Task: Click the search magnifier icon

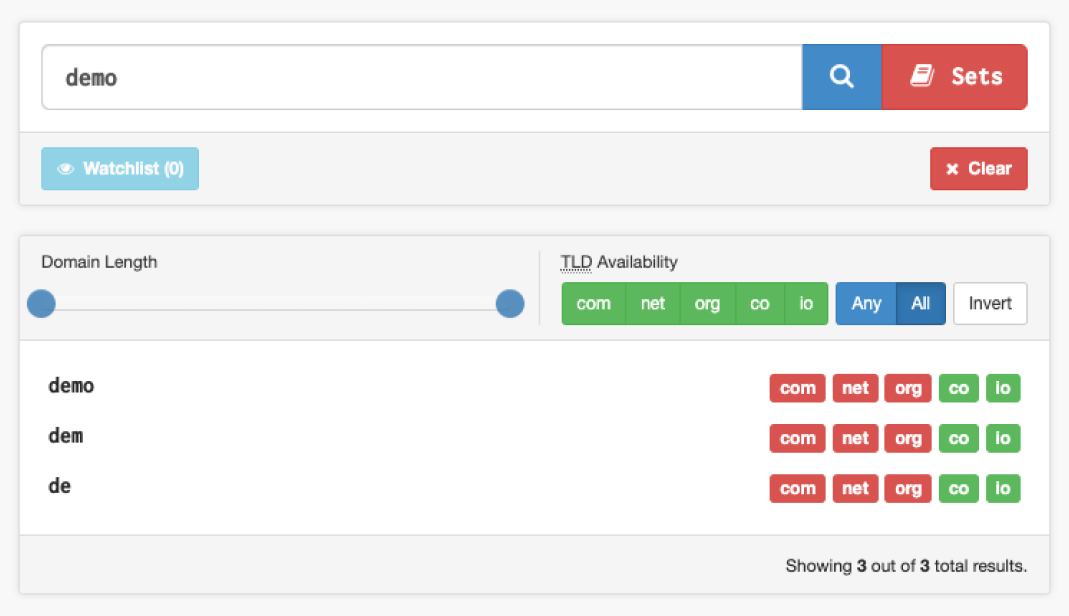Action: point(841,76)
